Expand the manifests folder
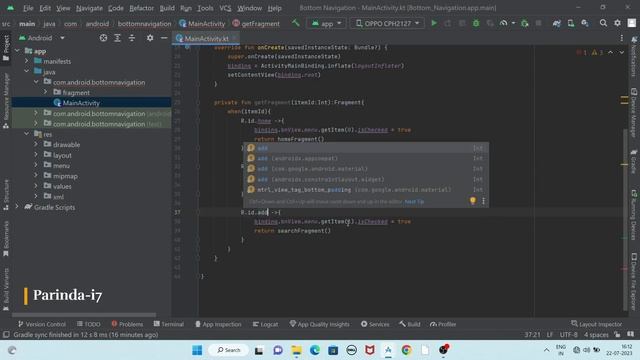Screen dimensions: 640x360 point(27,61)
